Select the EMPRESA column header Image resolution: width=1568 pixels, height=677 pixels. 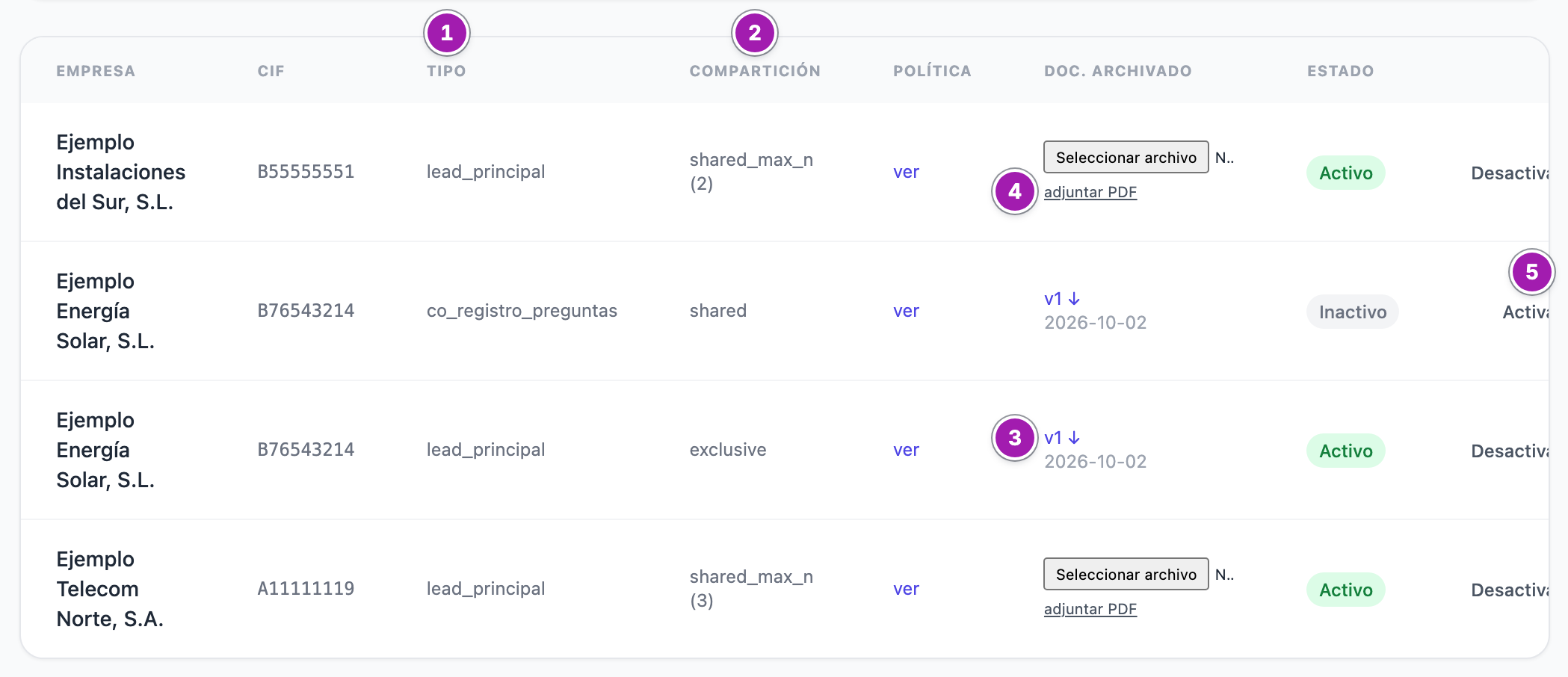96,71
